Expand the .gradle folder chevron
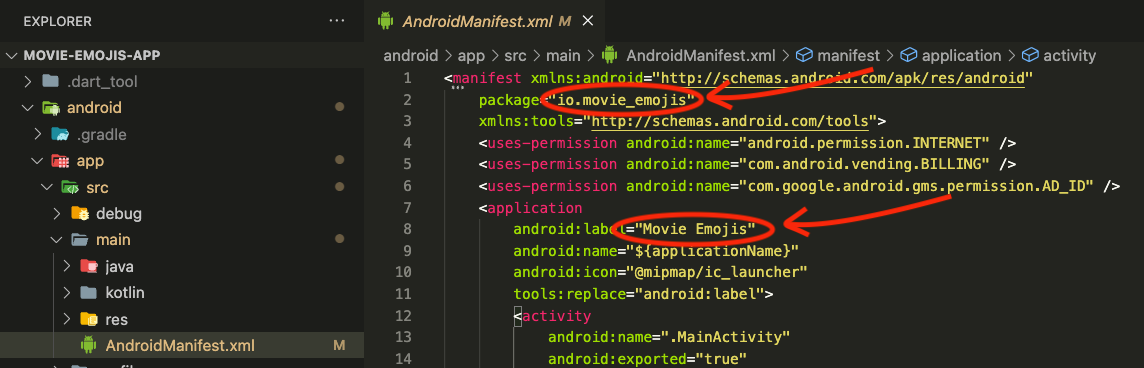This screenshot has width=1144, height=368. (38, 134)
